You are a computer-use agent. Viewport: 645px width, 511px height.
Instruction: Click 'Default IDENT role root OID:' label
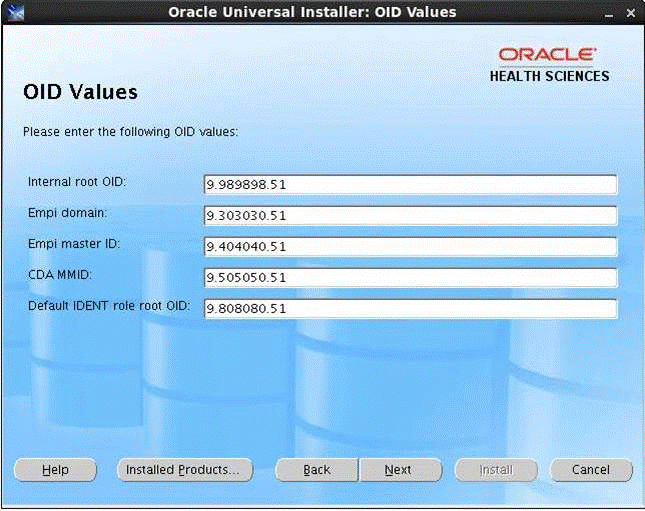[109, 306]
